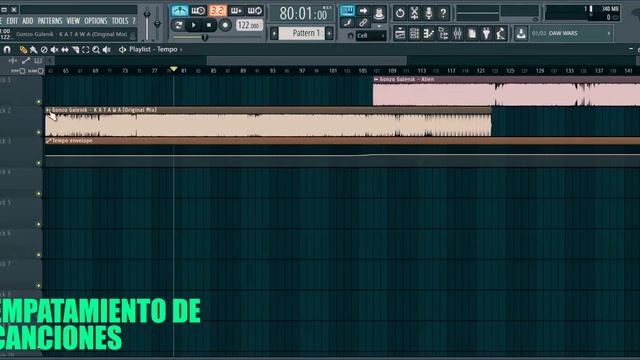Click the circular arrow icon in shortcut panel
The height and width of the screenshot is (360, 640).
pos(400,13)
